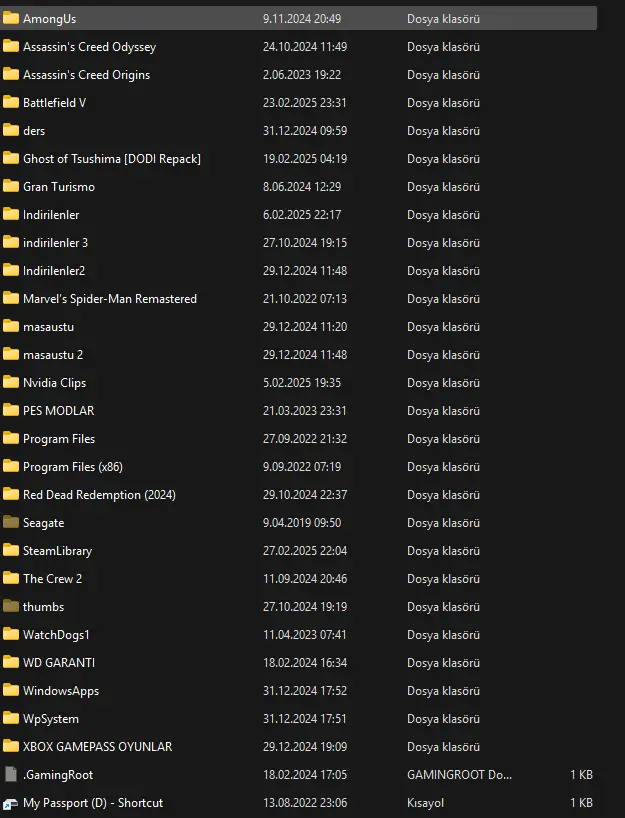
Task: Click the date 31.12.2024 09:59
Action: [305, 130]
